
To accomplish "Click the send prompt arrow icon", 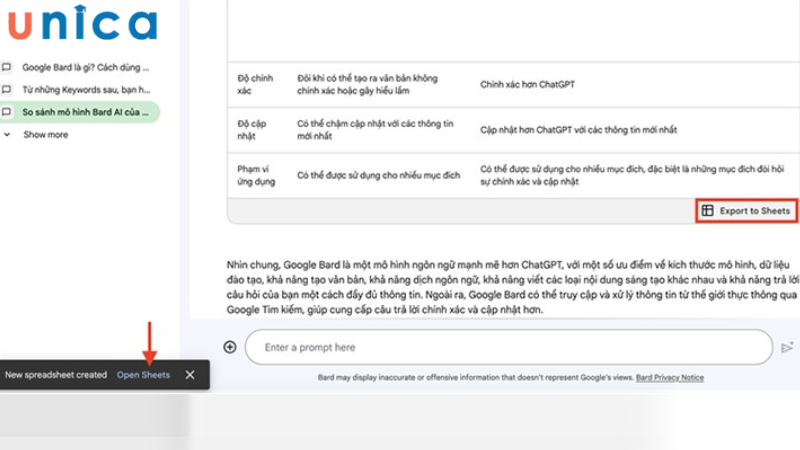I will click(x=787, y=347).
